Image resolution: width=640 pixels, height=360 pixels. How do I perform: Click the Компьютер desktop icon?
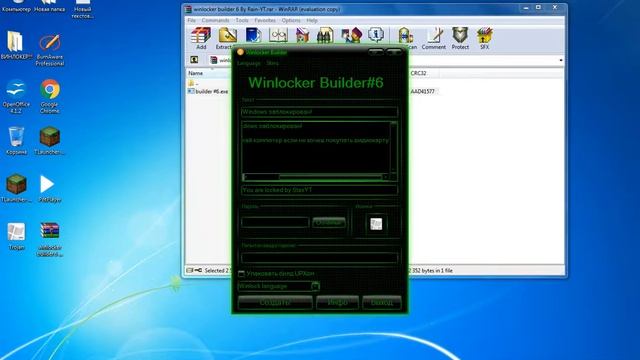point(16,6)
